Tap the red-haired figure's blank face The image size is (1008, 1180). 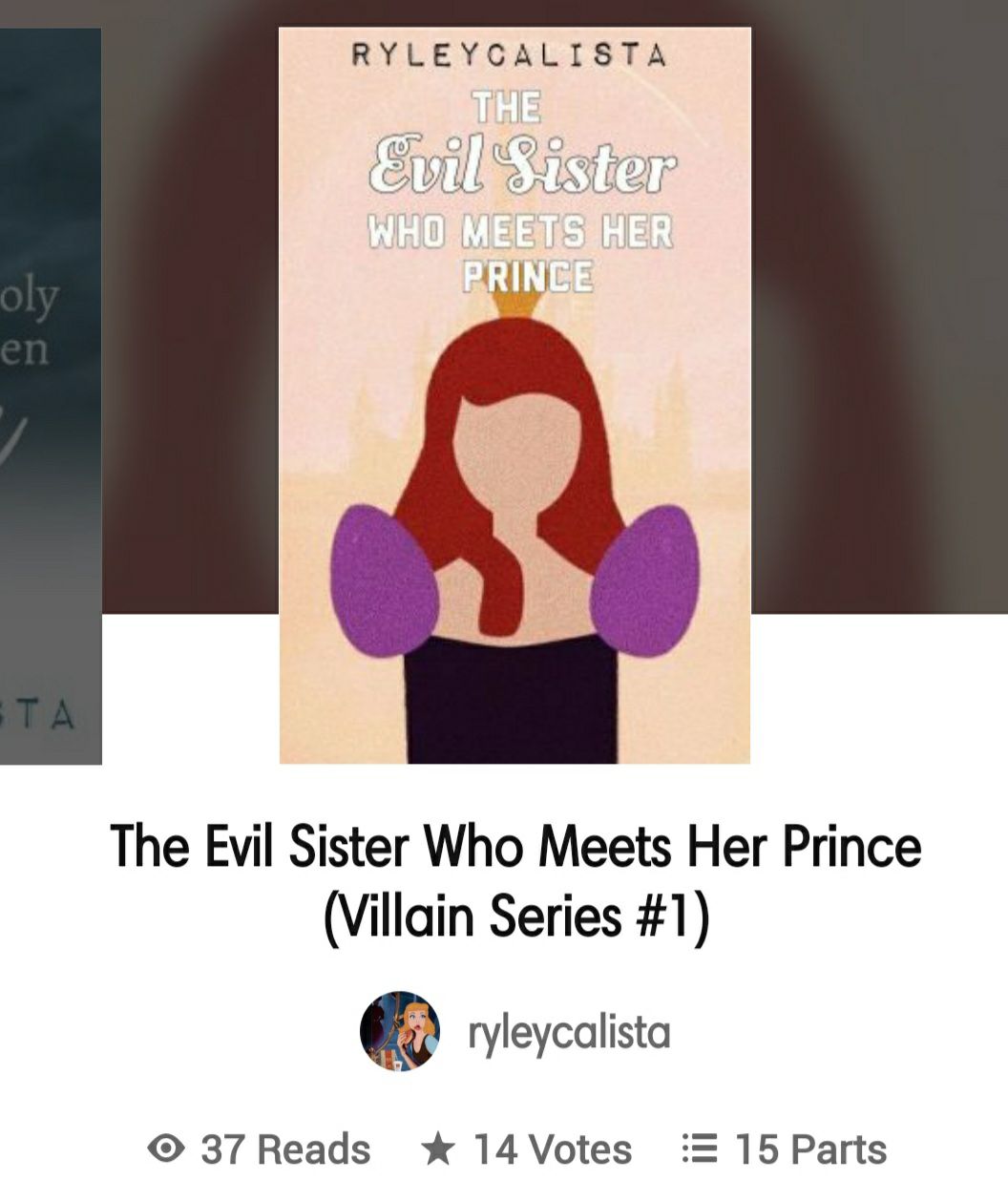point(514,449)
